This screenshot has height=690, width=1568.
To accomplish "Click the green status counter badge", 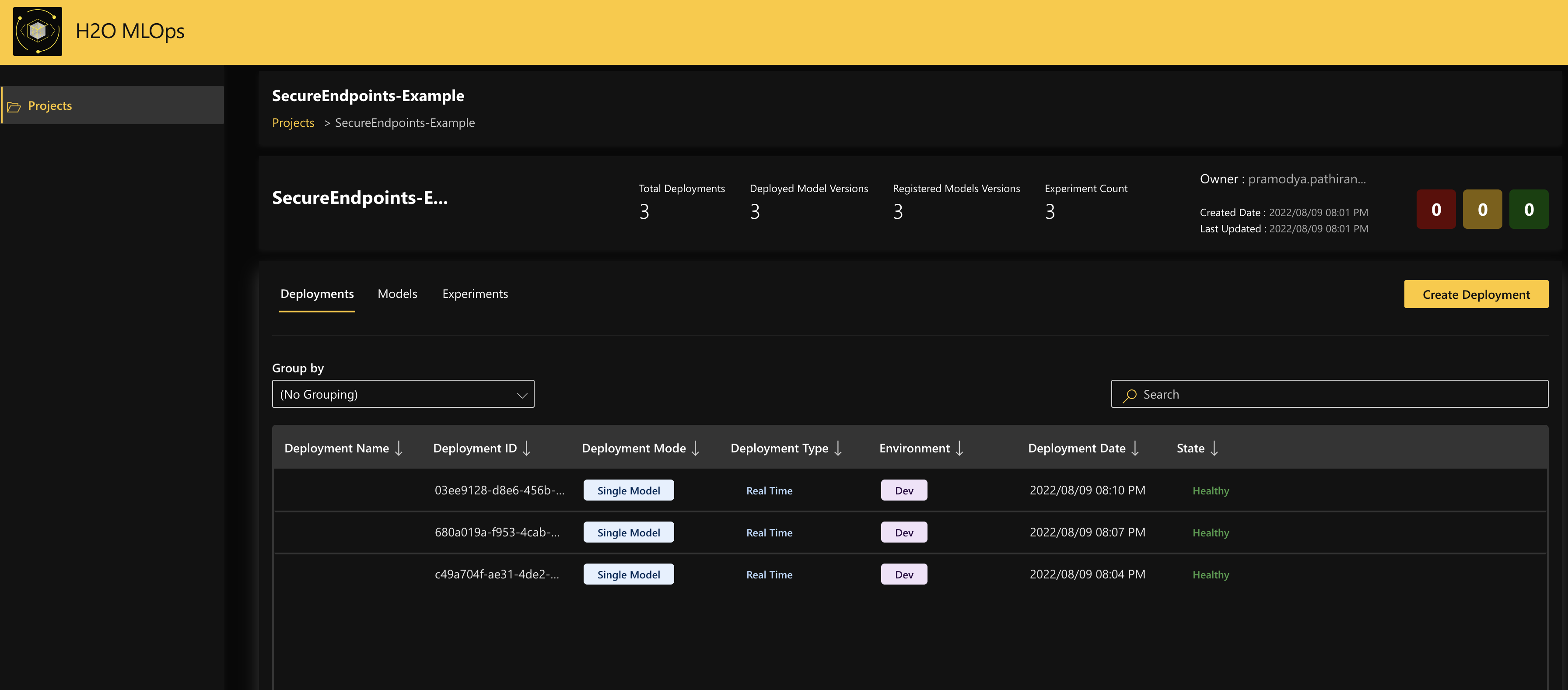I will (1529, 210).
